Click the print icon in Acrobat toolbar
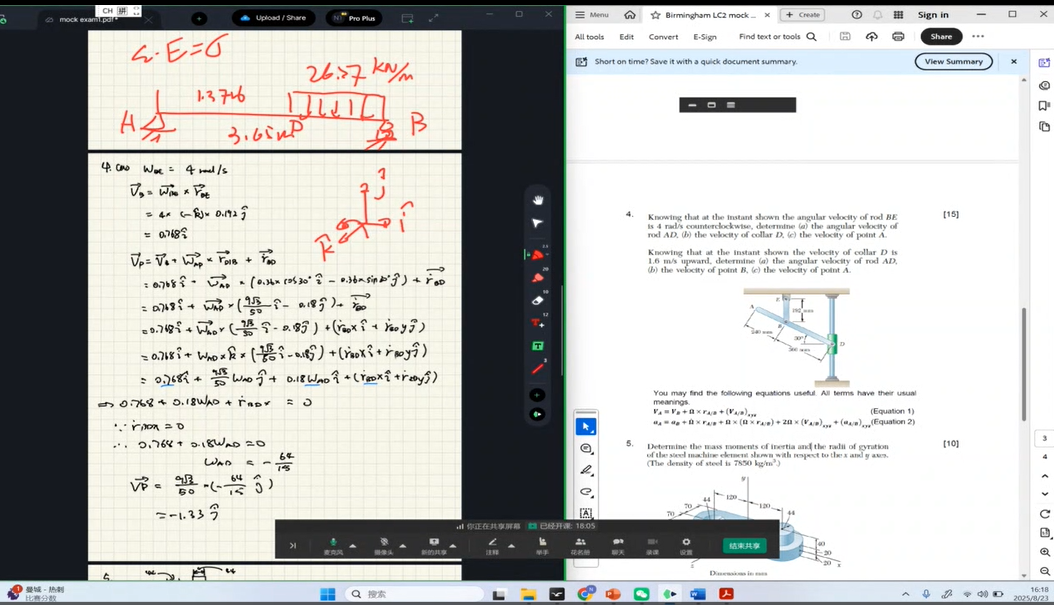This screenshot has height=605, width=1054. coord(897,37)
